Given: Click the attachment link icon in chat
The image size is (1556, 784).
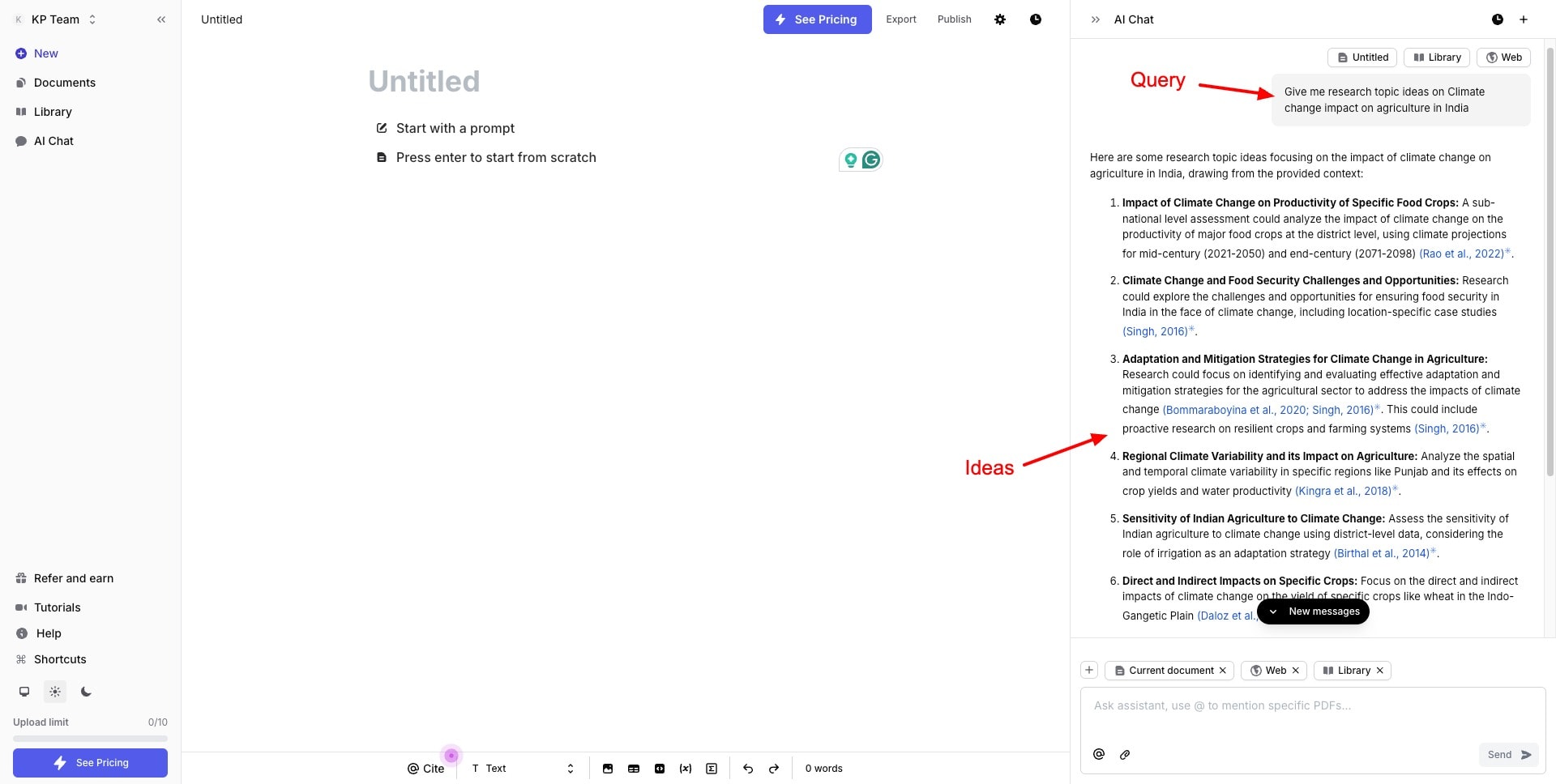Looking at the screenshot, I should click(1125, 755).
